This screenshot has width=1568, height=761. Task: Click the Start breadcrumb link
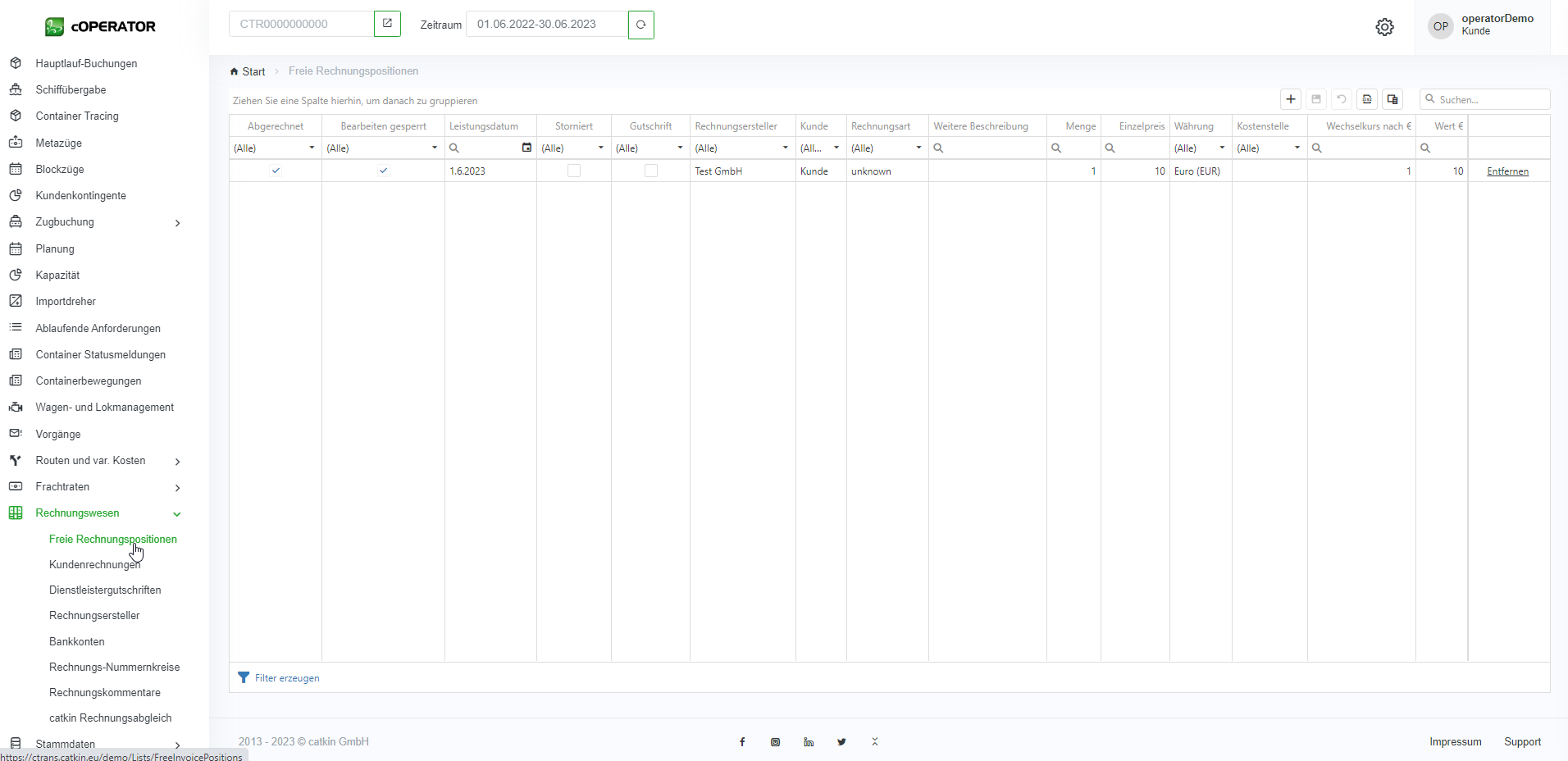[x=253, y=72]
